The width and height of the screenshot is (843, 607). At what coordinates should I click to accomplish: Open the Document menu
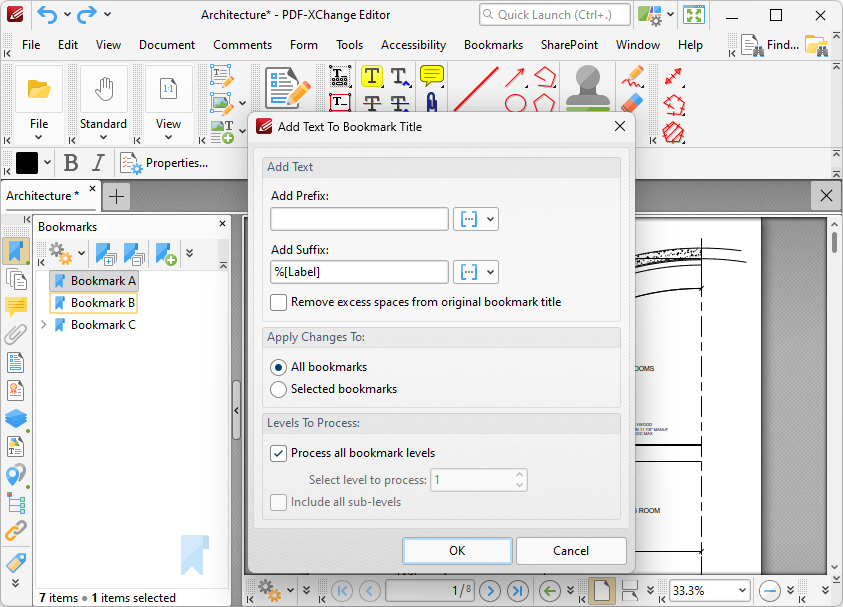point(167,45)
